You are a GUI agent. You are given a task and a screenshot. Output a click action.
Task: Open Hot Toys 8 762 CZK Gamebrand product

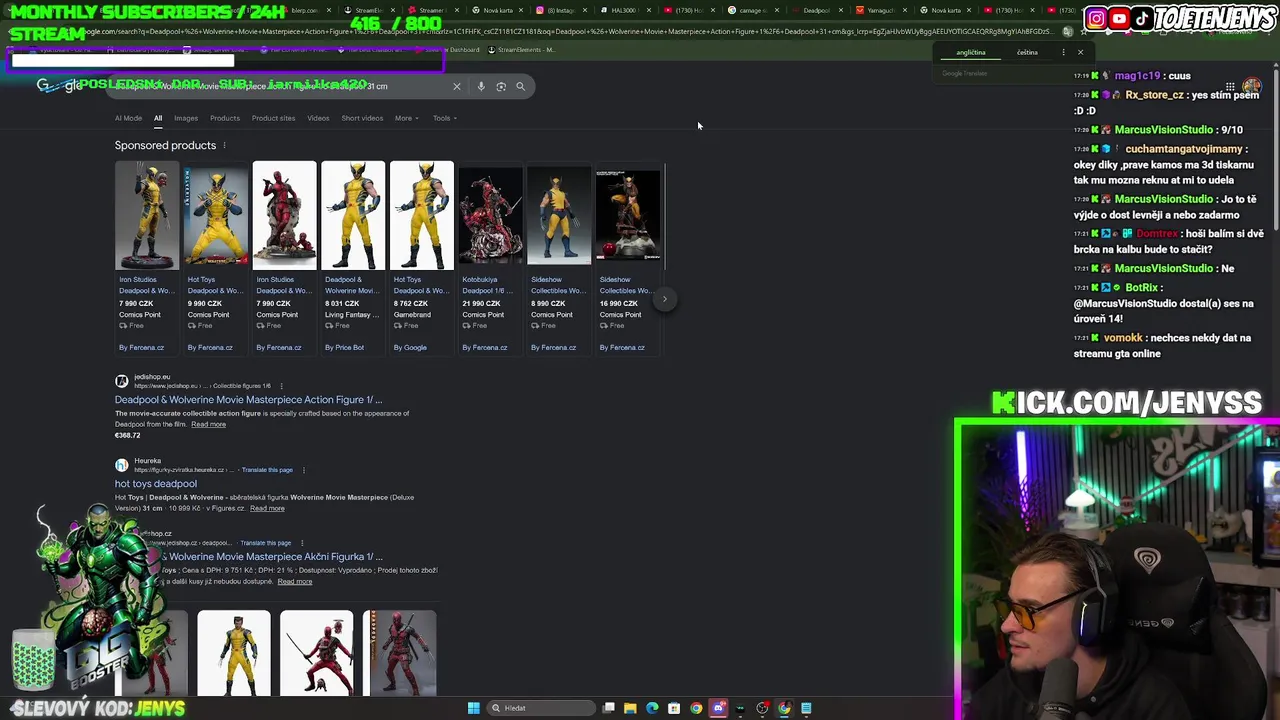(x=421, y=215)
